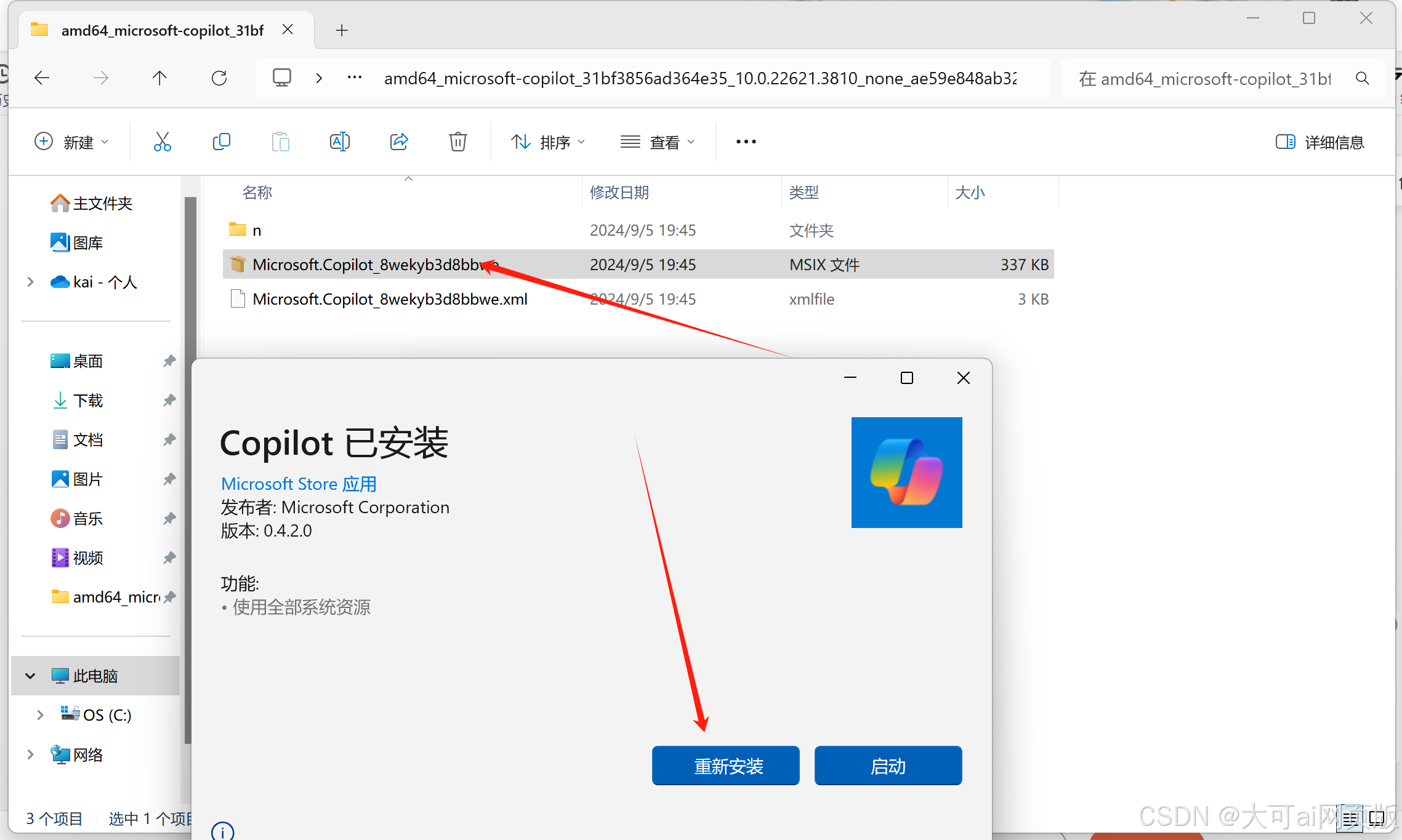The width and height of the screenshot is (1402, 840).
Task: Open pinned amd64_micr folder in sidebar
Action: tap(106, 597)
